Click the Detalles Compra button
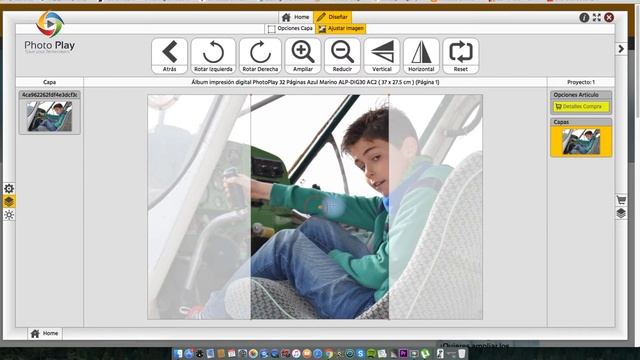Screen dimensions: 640x360 tap(581, 107)
